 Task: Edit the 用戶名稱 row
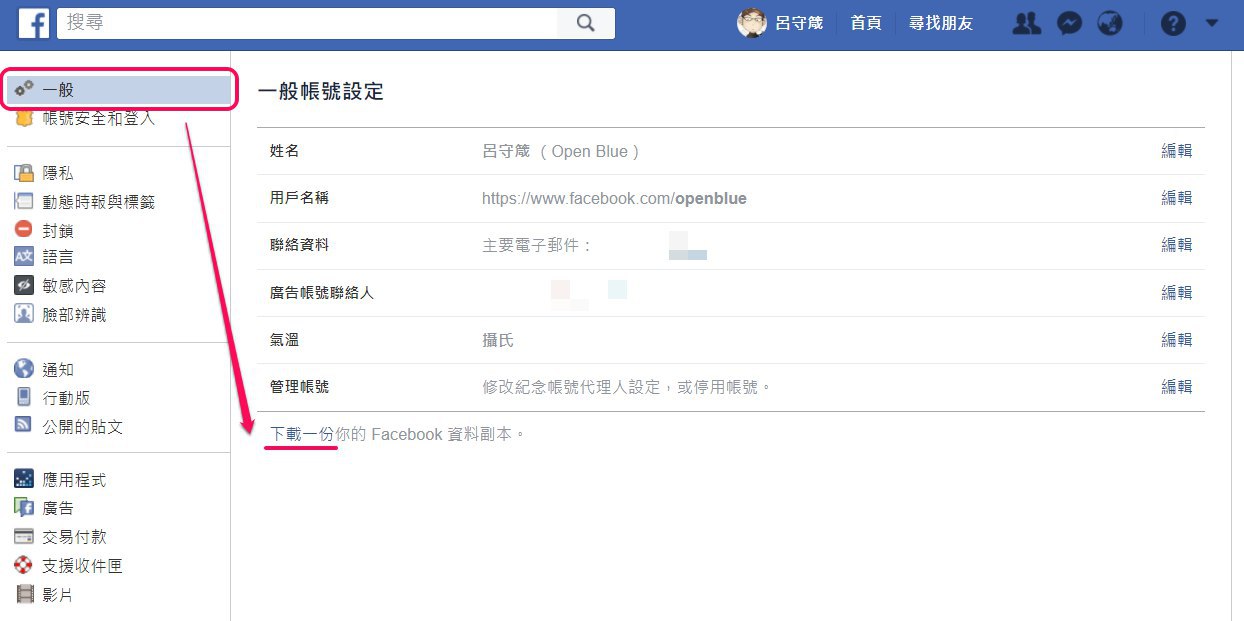point(1176,198)
